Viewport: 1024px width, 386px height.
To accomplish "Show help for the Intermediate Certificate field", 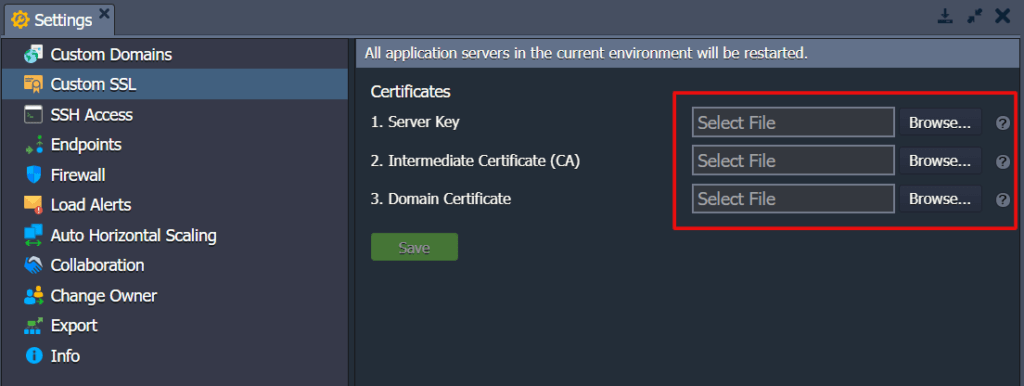I will click(x=1003, y=161).
